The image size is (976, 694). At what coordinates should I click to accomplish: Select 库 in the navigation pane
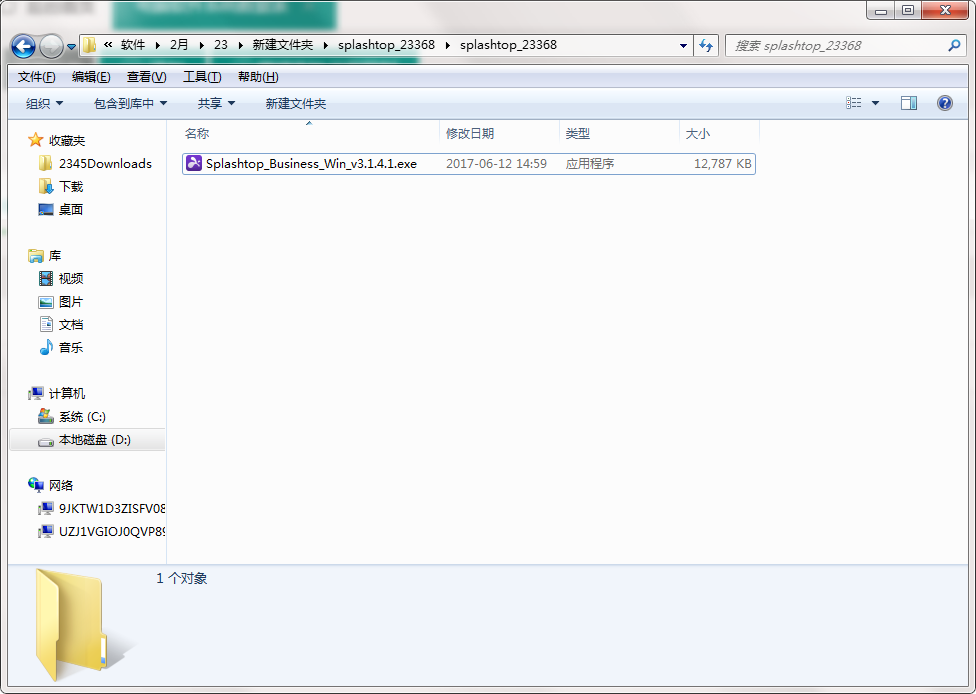[55, 256]
